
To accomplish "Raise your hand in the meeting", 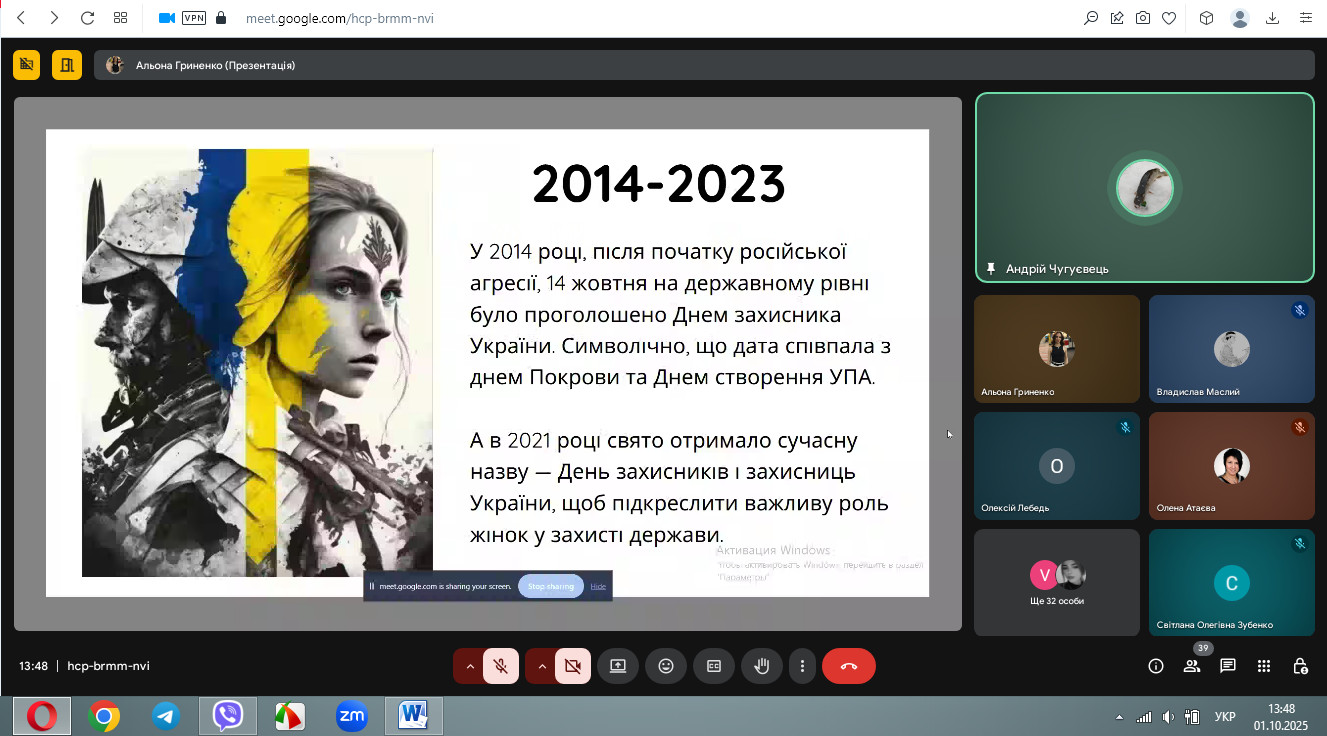I will pos(761,666).
